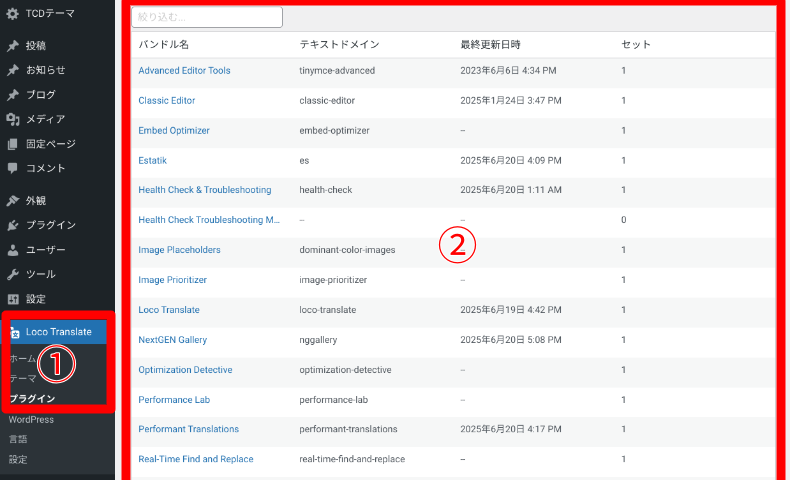Open the Image Placeholders bundle
The height and width of the screenshot is (480, 790).
[179, 250]
